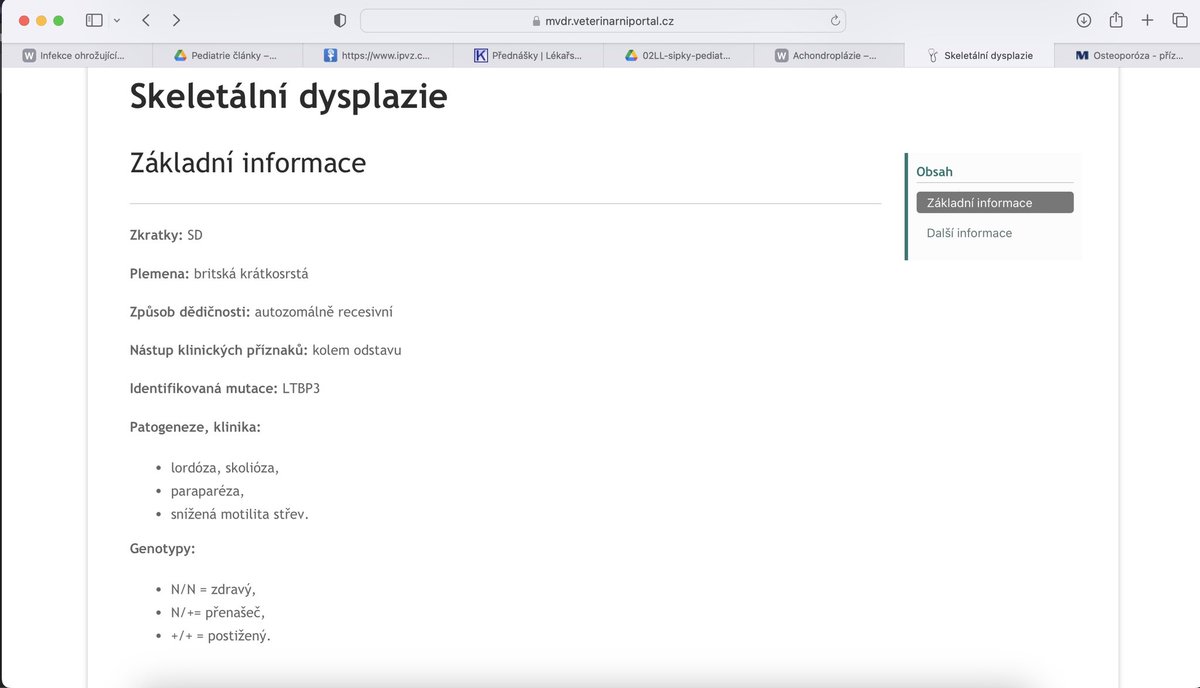Switch to the '02LL-sipky-pediat…' tab
Screen dimensions: 1200x688
tap(678, 56)
